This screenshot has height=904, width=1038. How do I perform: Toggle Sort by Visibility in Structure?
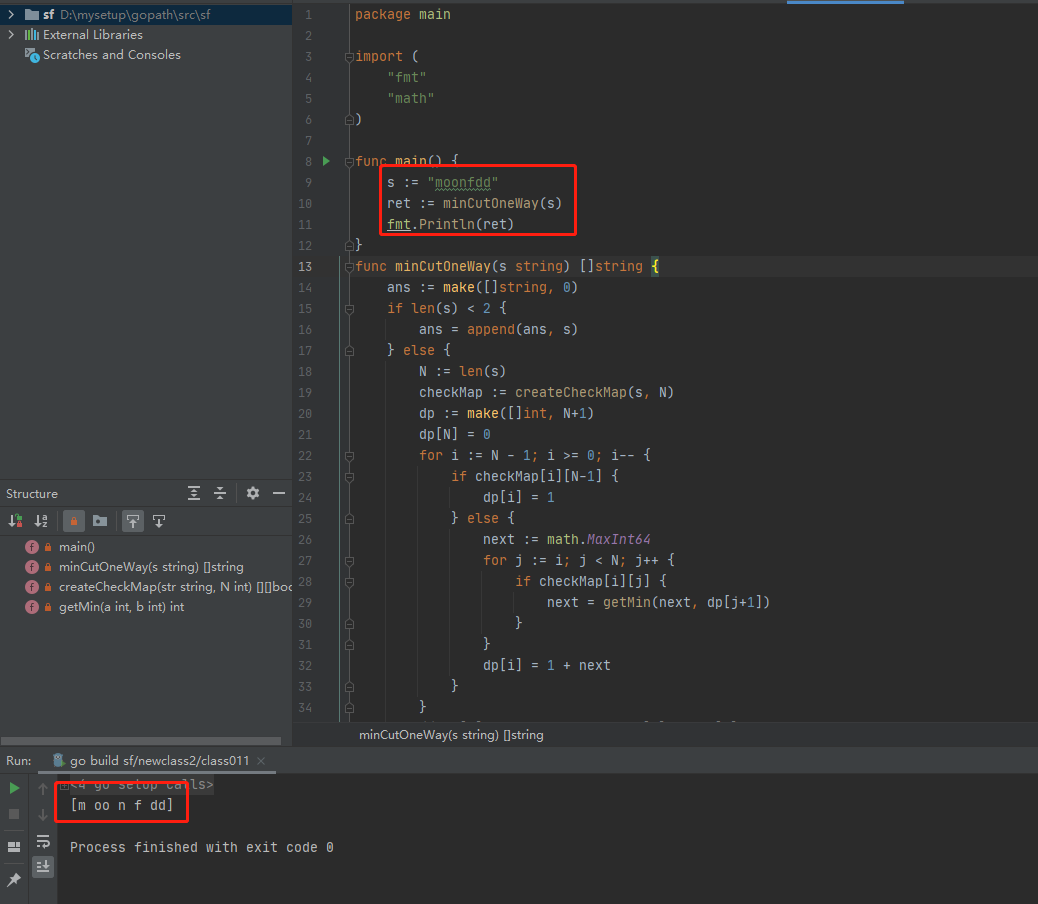[x=15, y=521]
